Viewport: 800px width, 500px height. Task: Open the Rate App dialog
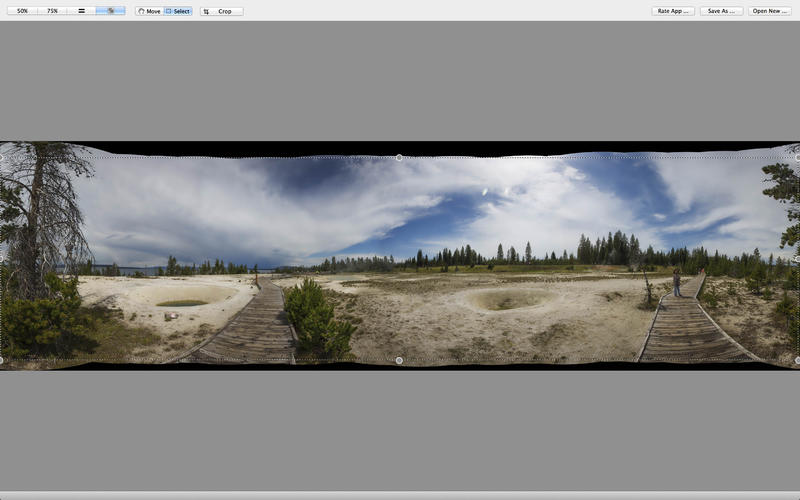click(672, 11)
